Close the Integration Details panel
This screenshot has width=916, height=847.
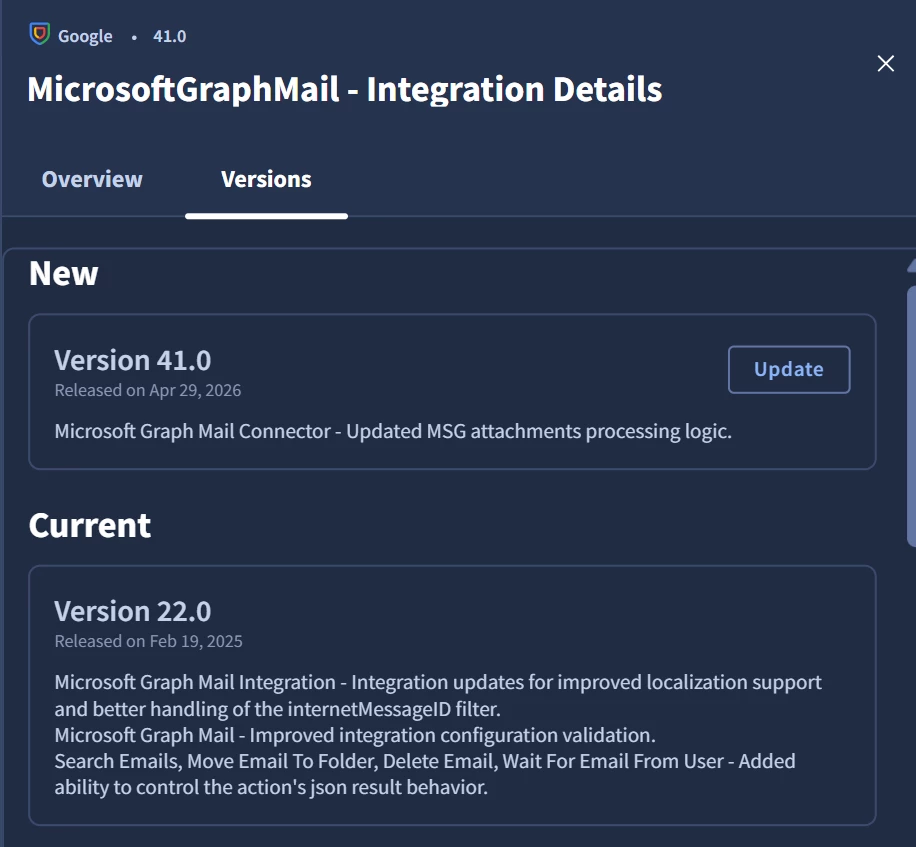click(x=886, y=63)
